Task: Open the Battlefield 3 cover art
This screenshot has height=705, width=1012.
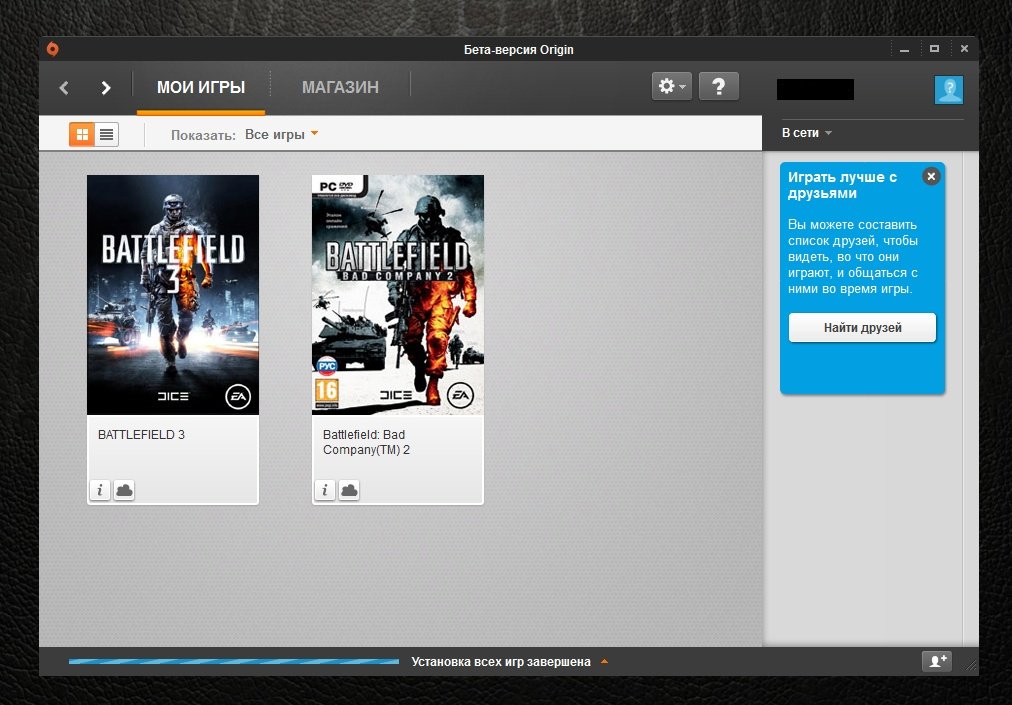Action: (x=173, y=295)
